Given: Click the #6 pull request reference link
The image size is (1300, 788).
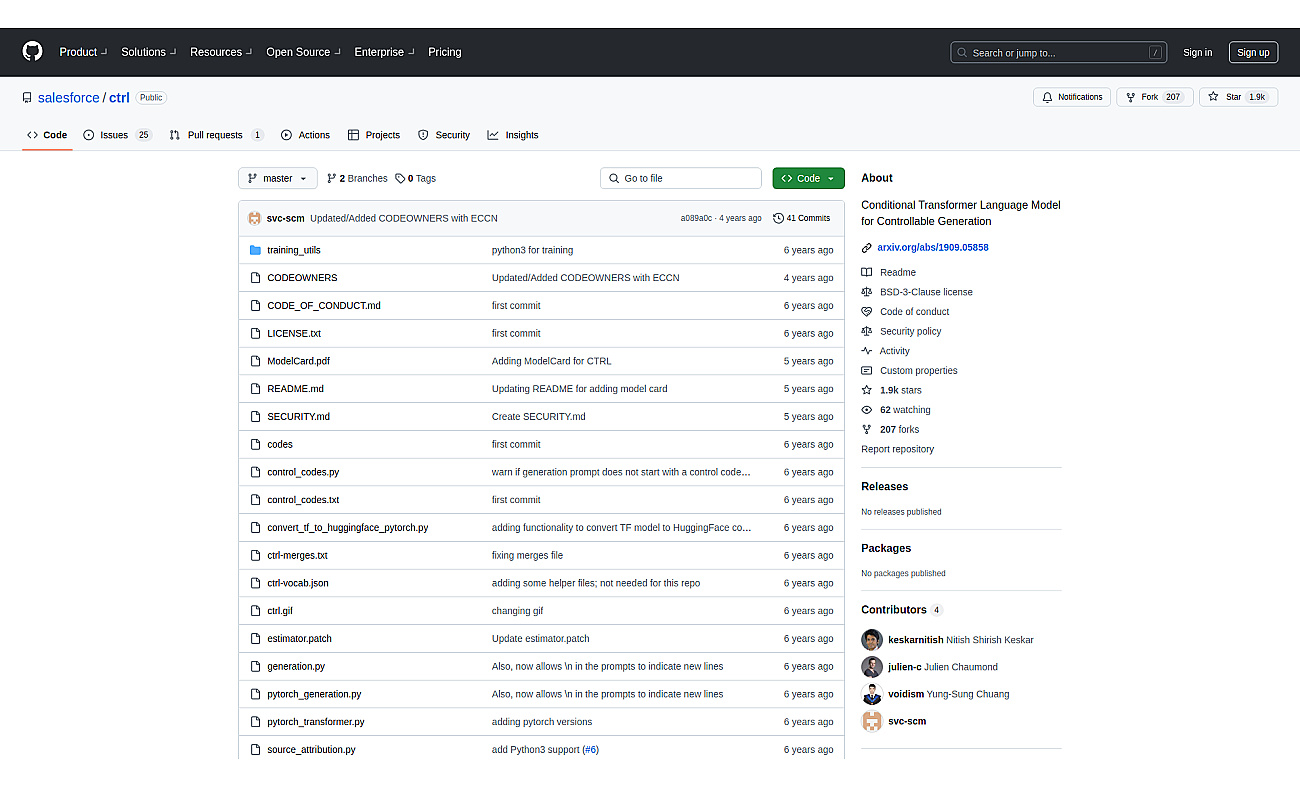Looking at the screenshot, I should [x=590, y=750].
